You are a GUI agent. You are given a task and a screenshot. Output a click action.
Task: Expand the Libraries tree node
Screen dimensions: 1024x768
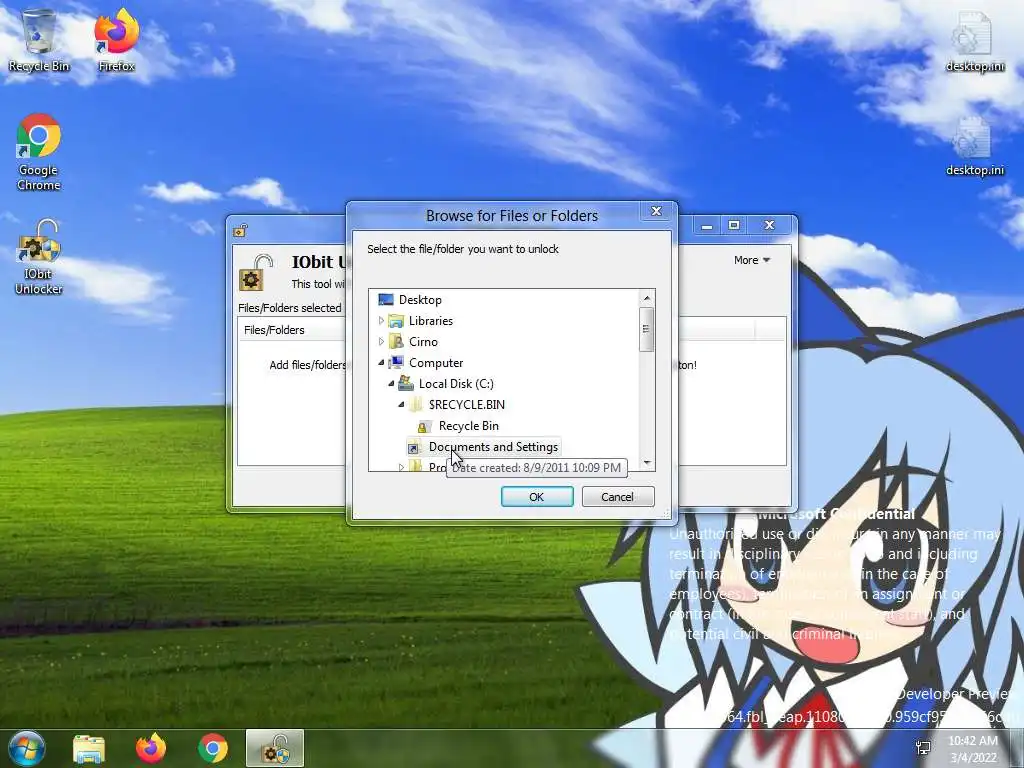pyautogui.click(x=381, y=321)
